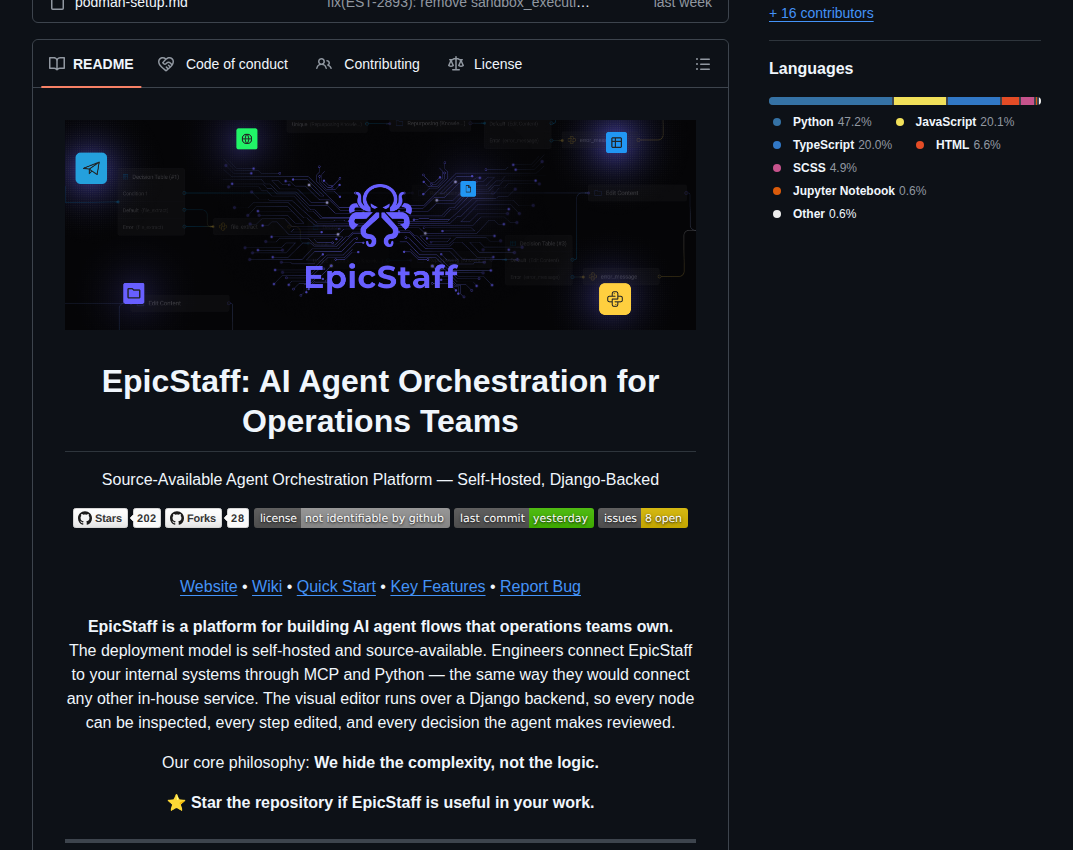Select Python 47.2% language entry

point(823,122)
